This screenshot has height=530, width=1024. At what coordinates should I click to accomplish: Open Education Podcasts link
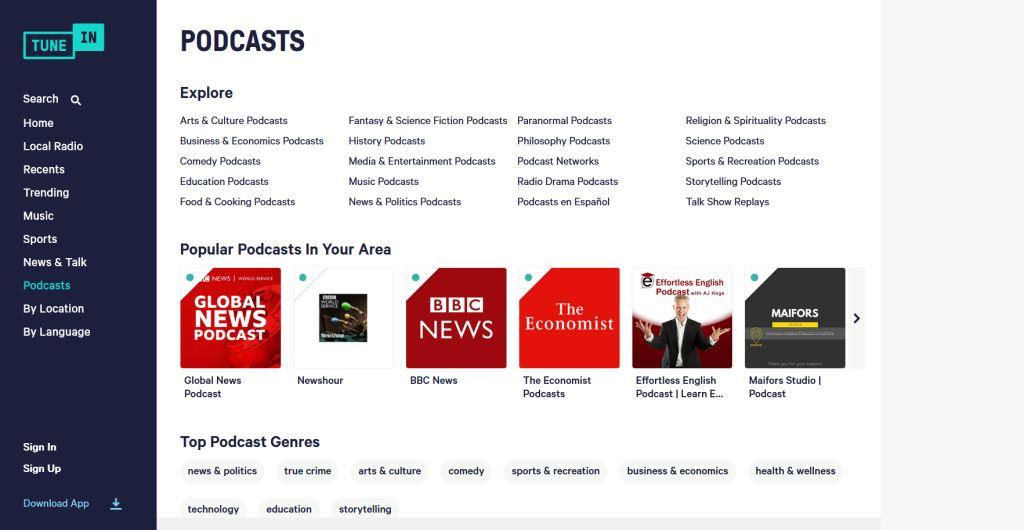(x=224, y=181)
